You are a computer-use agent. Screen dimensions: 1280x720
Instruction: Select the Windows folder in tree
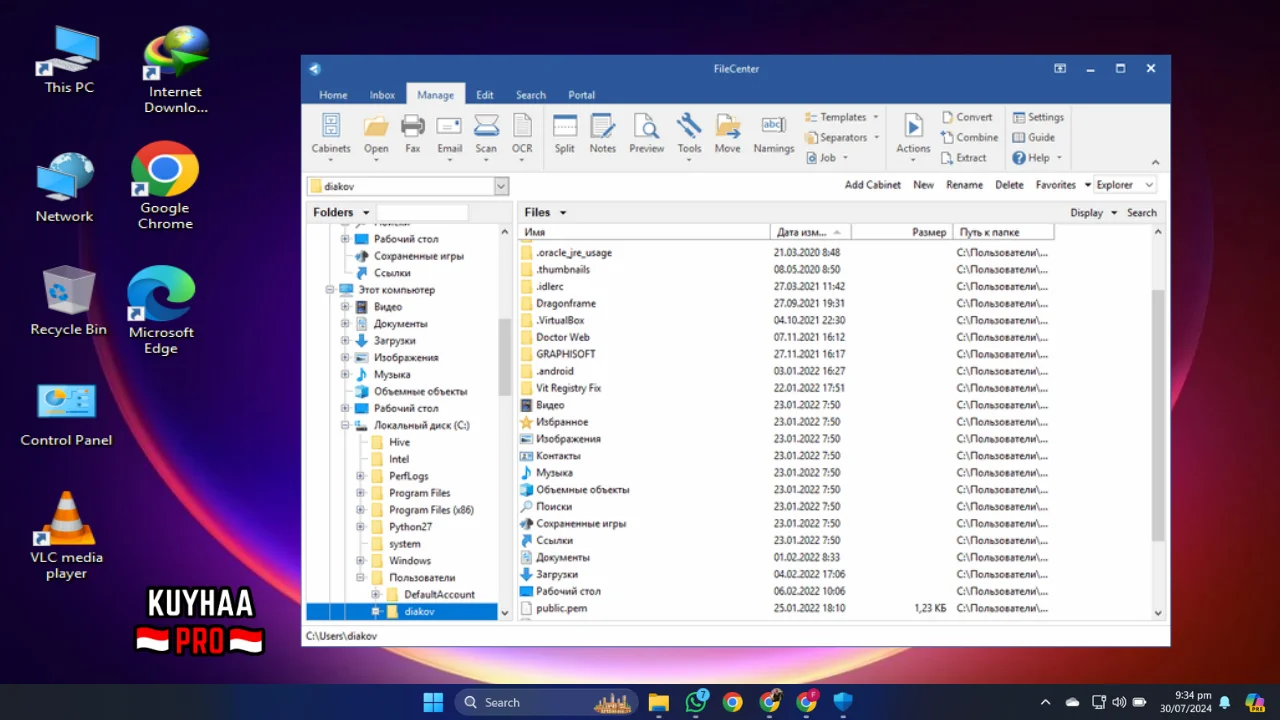click(409, 560)
